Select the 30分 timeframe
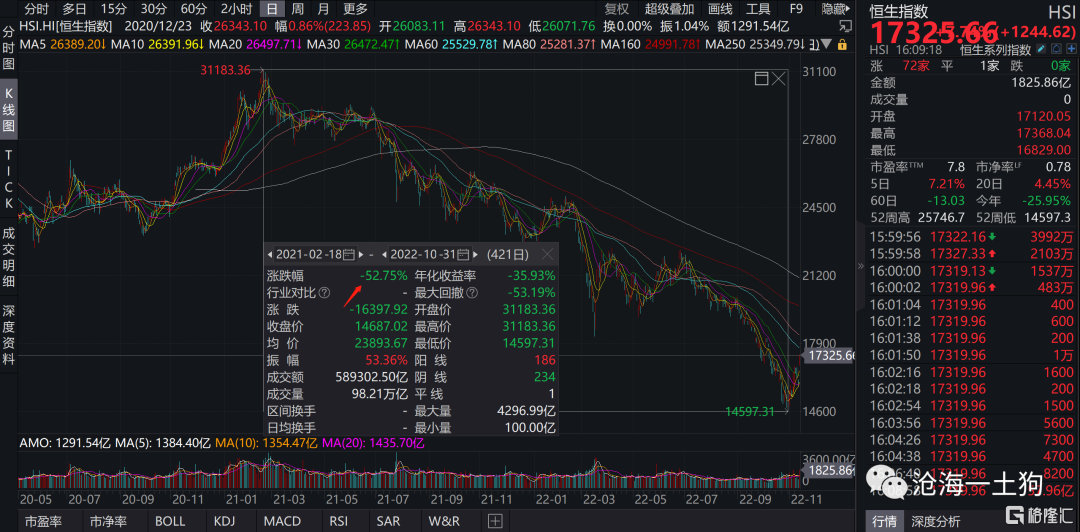1080x532 pixels. click(x=153, y=9)
